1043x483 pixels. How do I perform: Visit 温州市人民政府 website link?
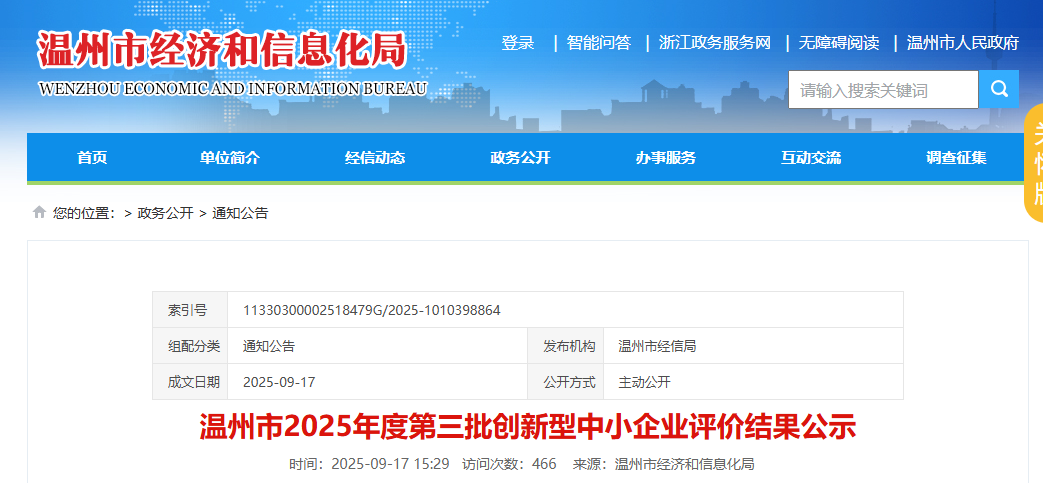click(962, 43)
